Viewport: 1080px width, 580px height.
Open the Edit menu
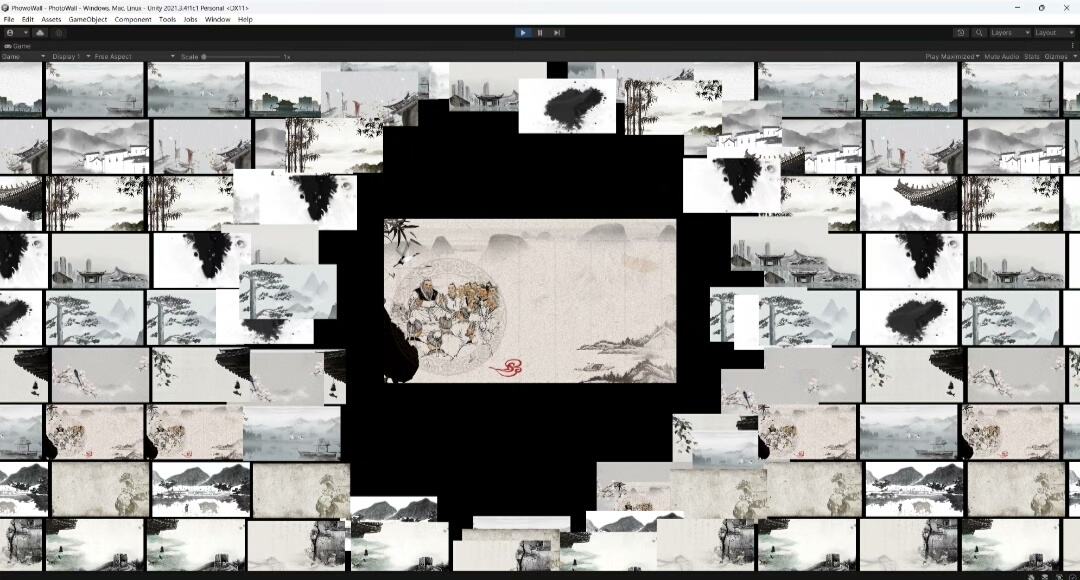[x=28, y=19]
